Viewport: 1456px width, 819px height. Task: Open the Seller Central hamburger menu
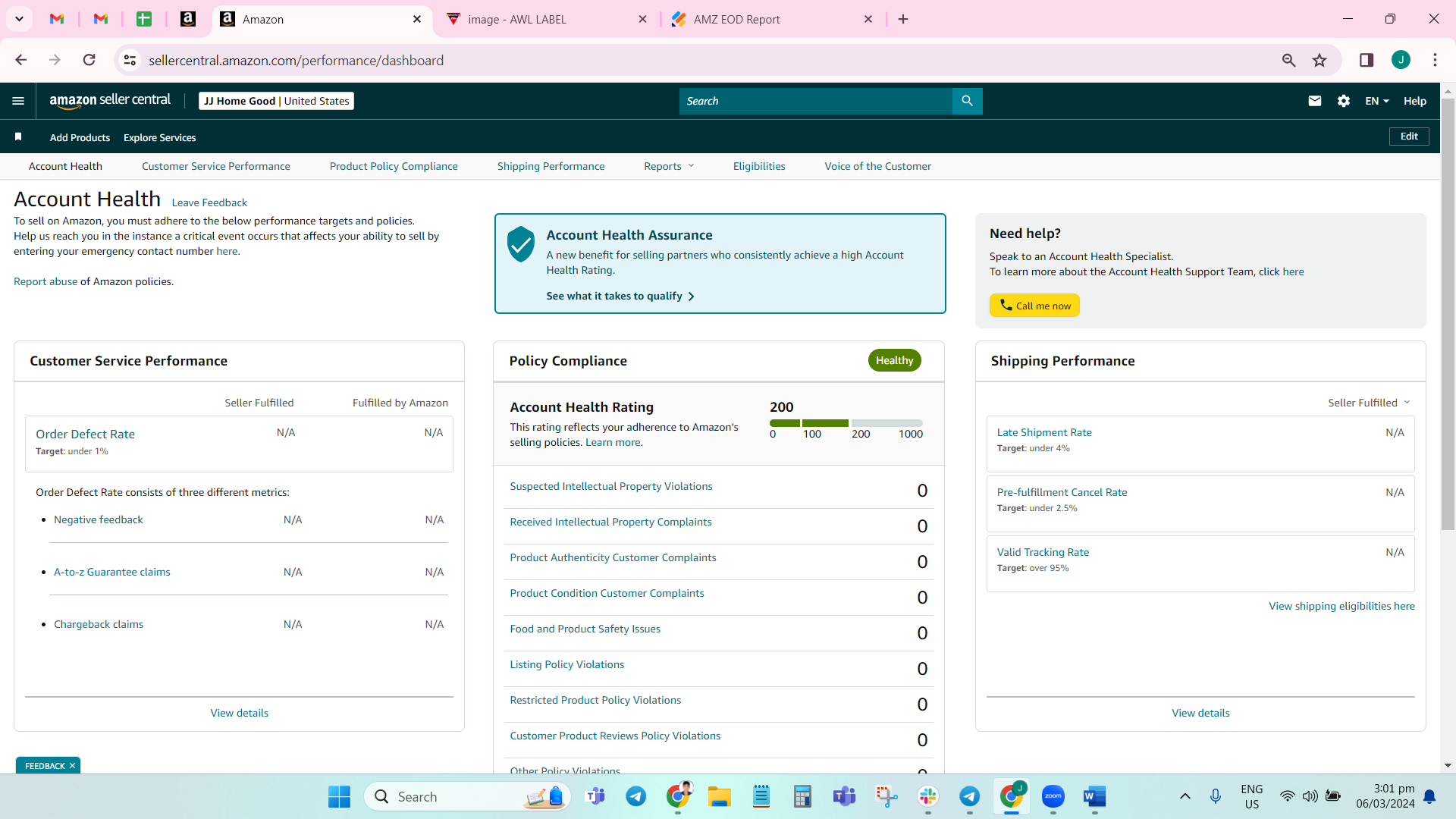click(x=18, y=101)
